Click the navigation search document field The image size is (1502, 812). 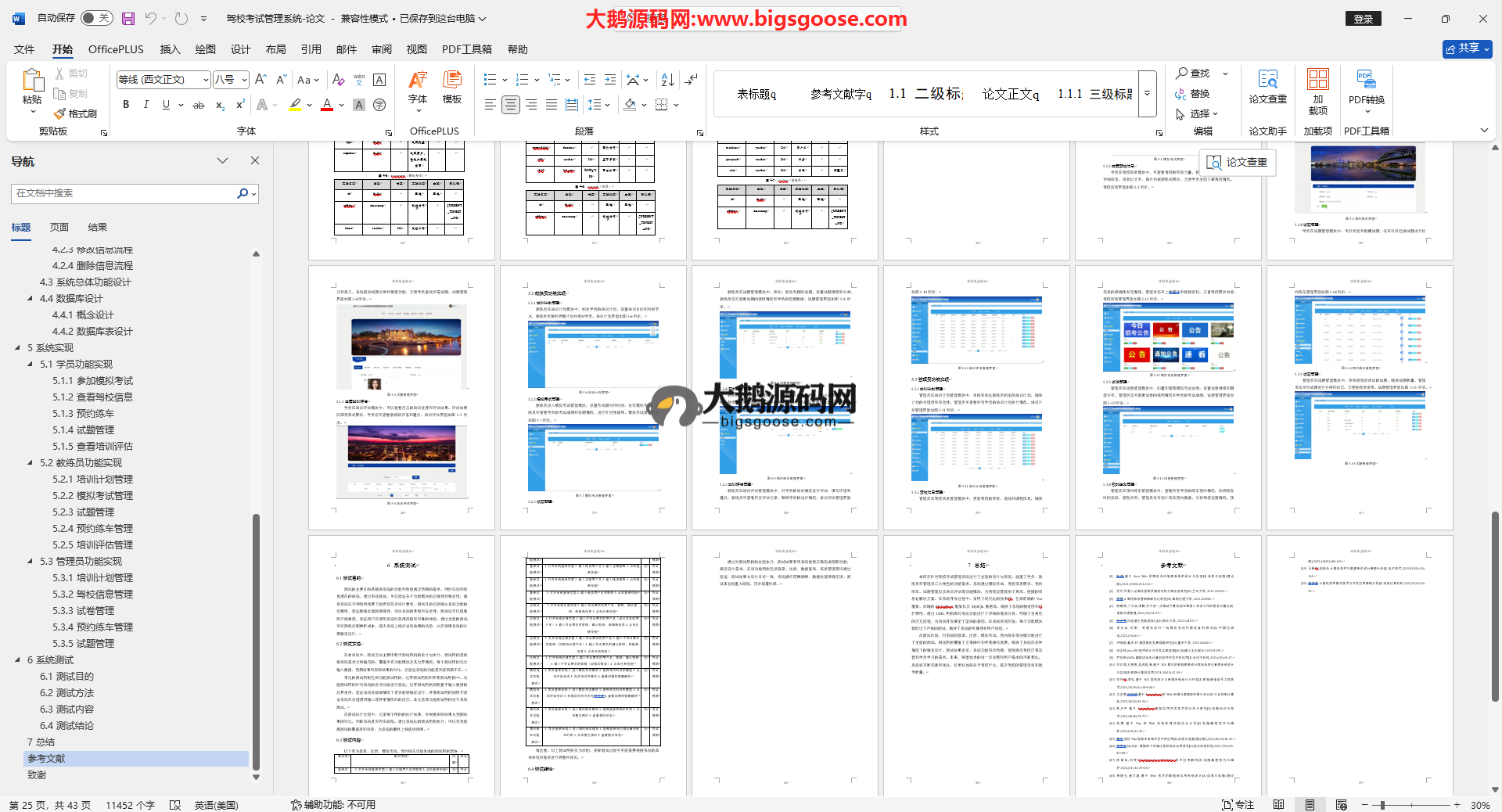[x=125, y=193]
